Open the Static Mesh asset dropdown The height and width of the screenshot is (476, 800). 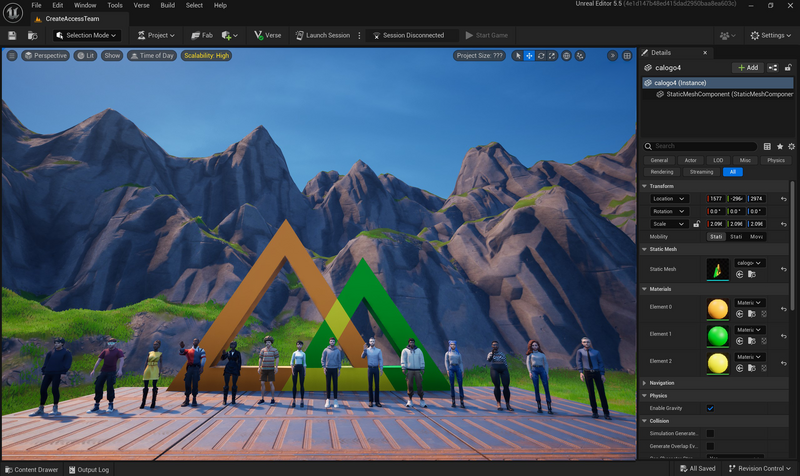tap(748, 263)
